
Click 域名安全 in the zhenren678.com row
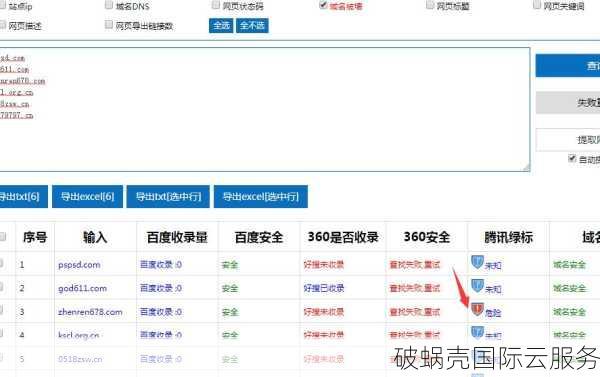(x=569, y=312)
